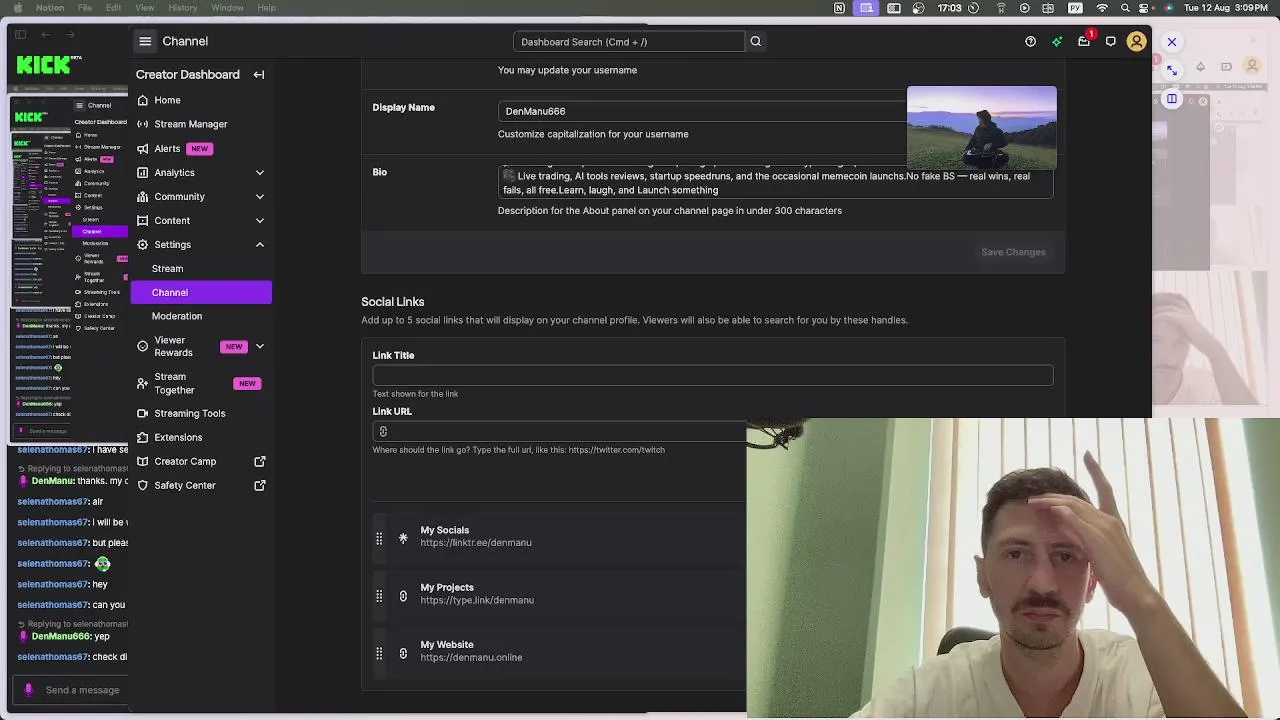
Task: Click the blue X overlay button
Action: coord(1172,42)
